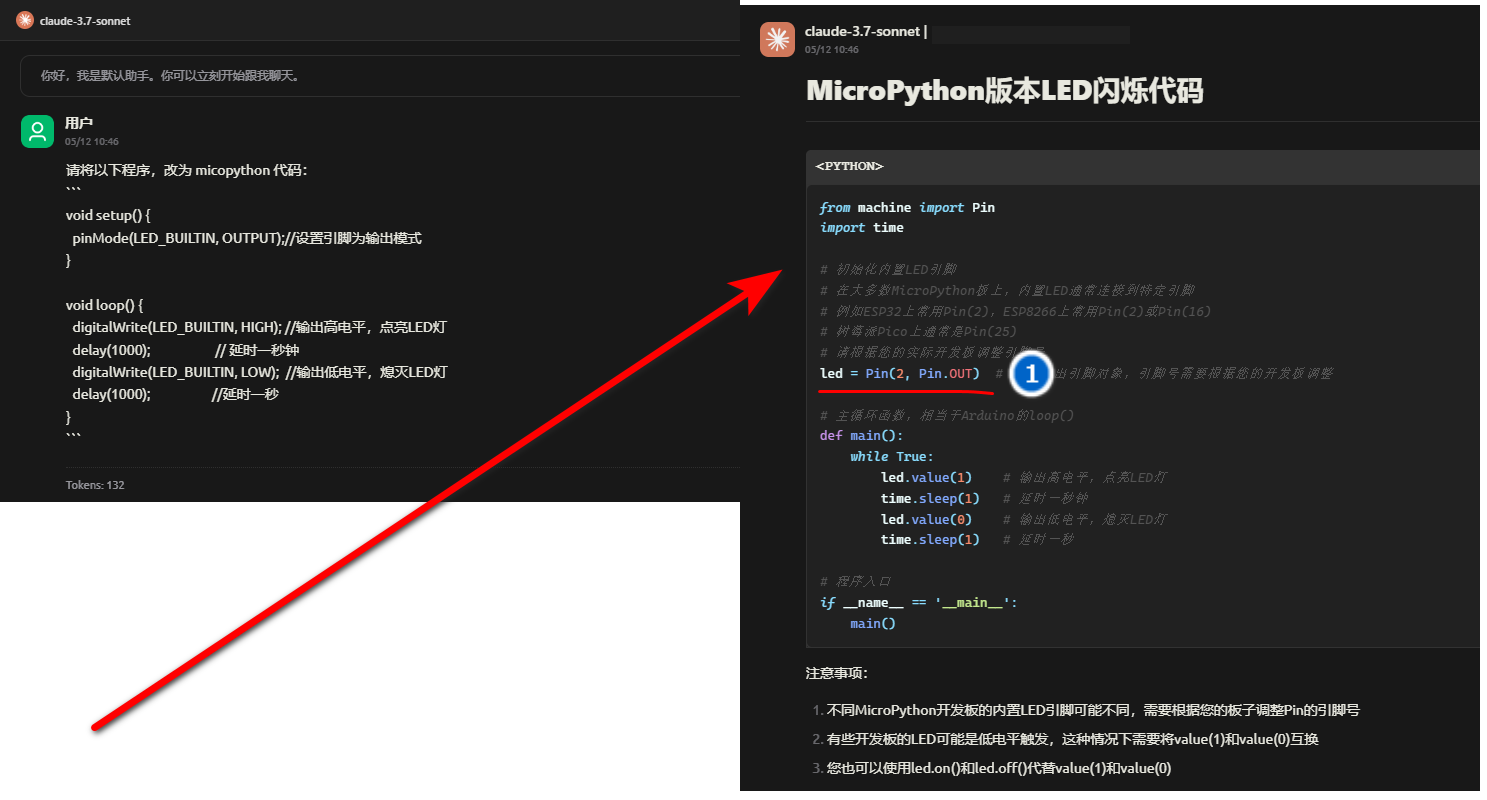Open the claude-3.7-sonnet title in the left header
The height and width of the screenshot is (800, 1487).
coord(85,21)
